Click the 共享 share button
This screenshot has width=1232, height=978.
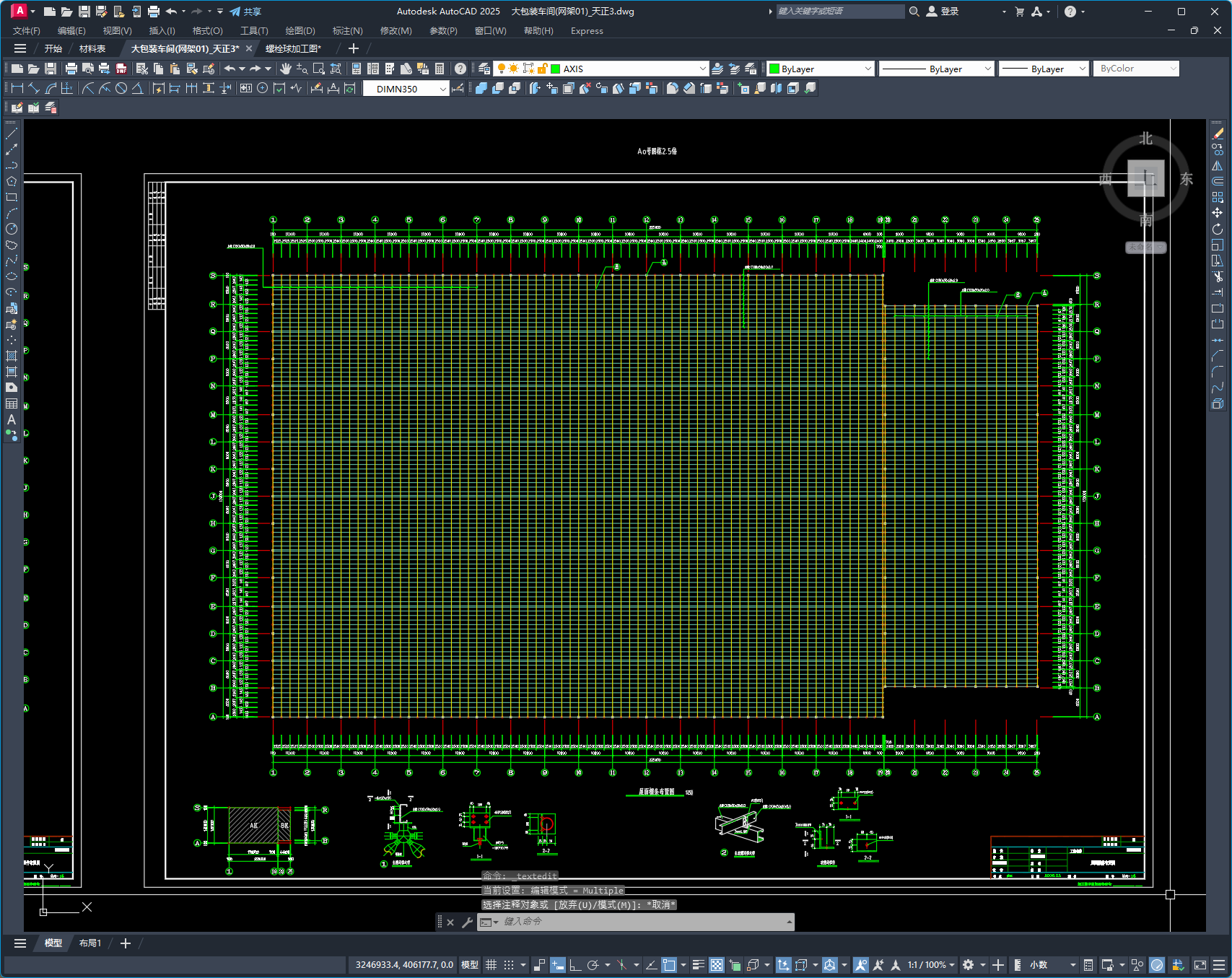pyautogui.click(x=245, y=12)
